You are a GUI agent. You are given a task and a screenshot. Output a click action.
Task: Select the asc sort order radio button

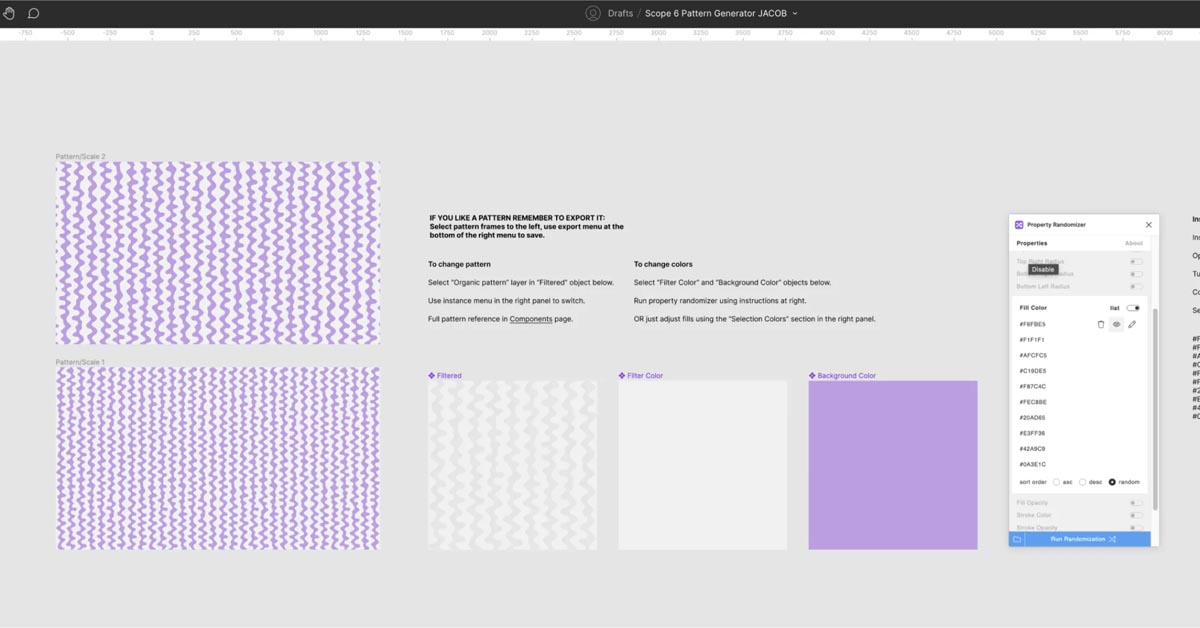1057,482
